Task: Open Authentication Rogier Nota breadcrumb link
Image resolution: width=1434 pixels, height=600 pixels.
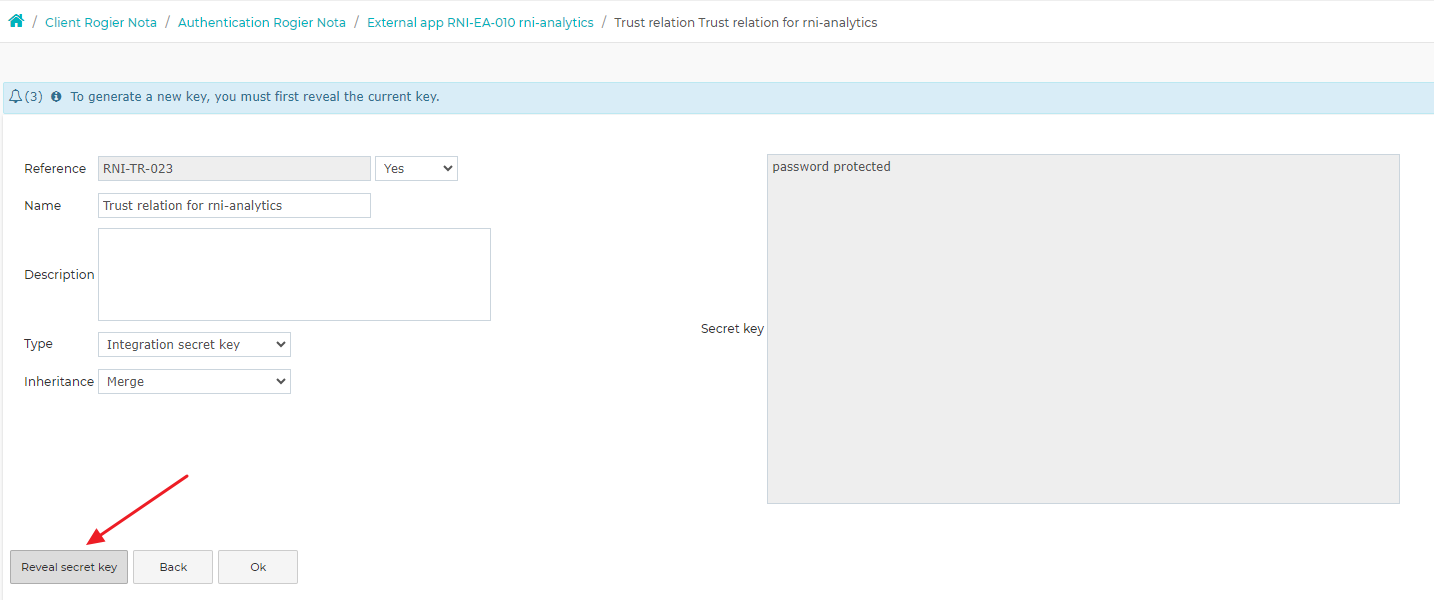Action: [262, 22]
